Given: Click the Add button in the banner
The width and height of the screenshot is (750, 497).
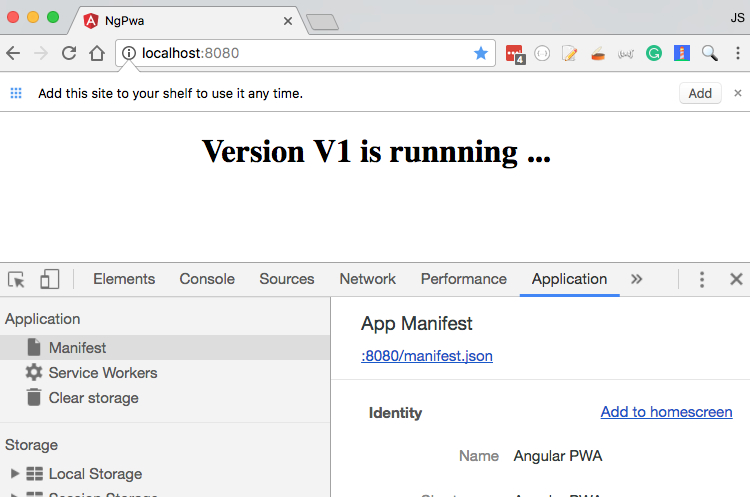Looking at the screenshot, I should [x=700, y=93].
